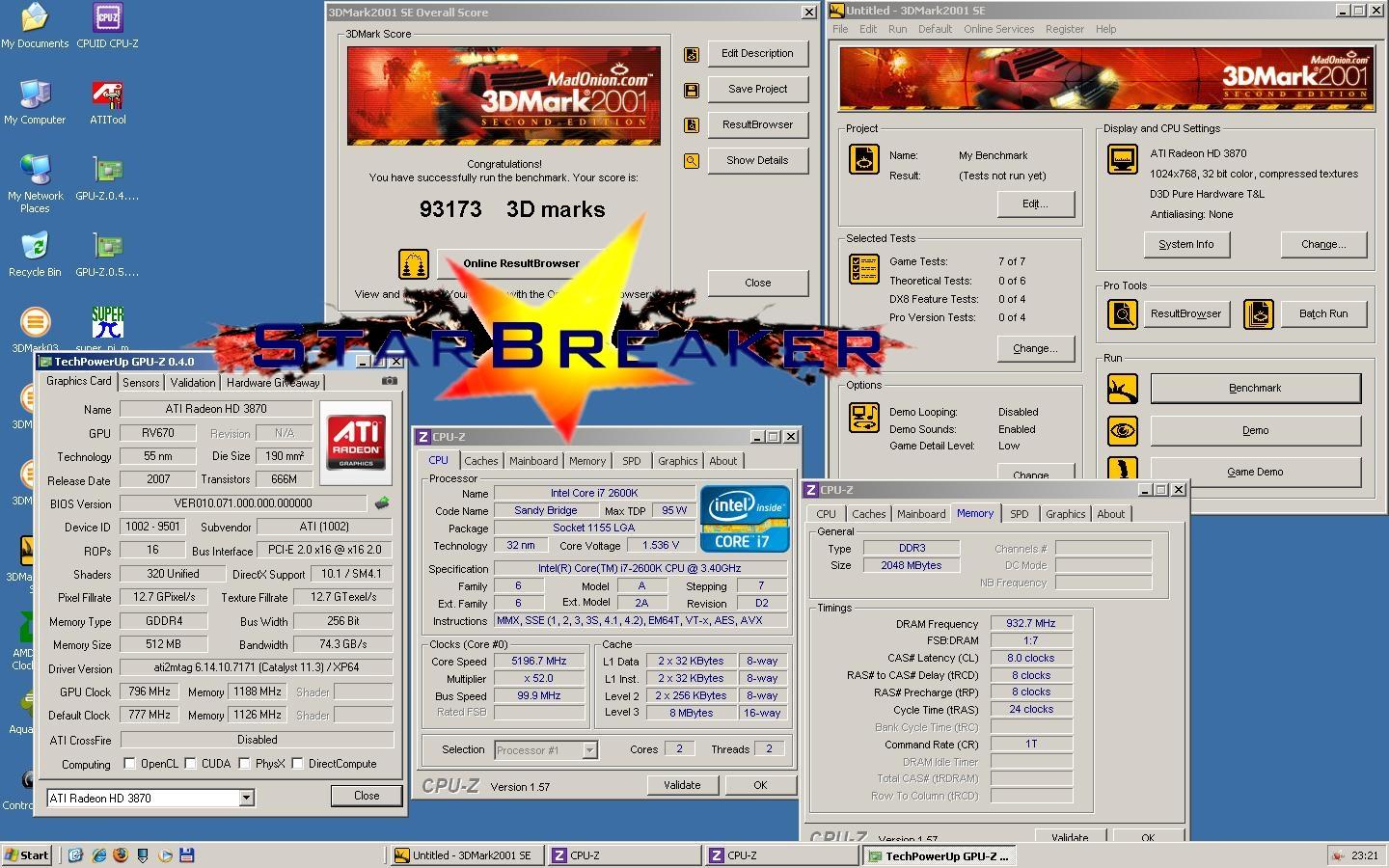
Task: Click Edit button in Project section
Action: click(x=1035, y=204)
